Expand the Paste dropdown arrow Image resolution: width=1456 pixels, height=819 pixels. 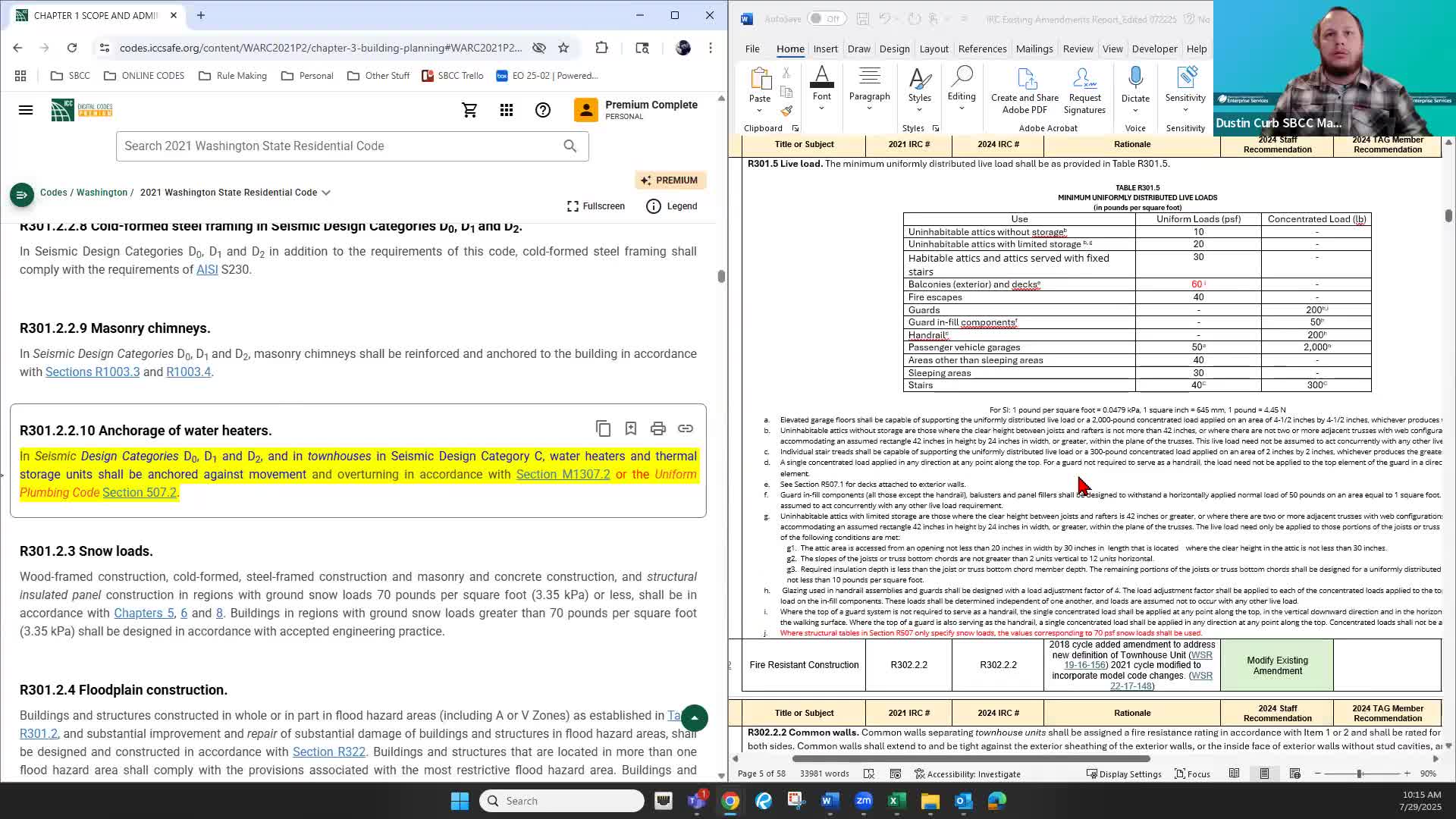[x=759, y=111]
